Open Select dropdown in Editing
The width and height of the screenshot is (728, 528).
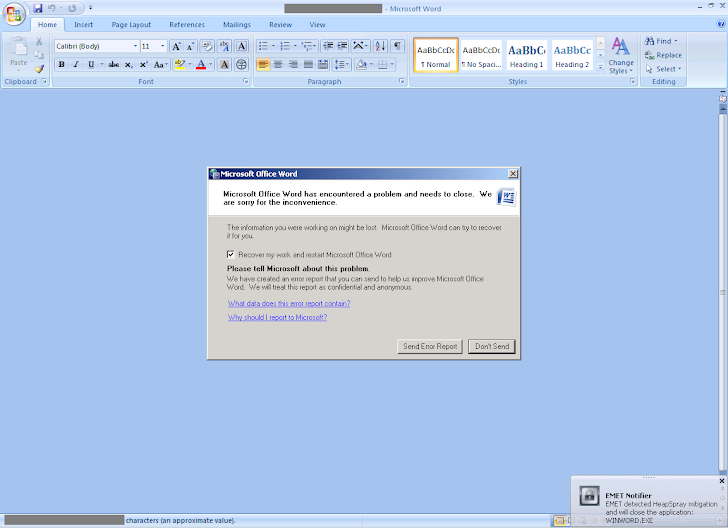pos(663,69)
